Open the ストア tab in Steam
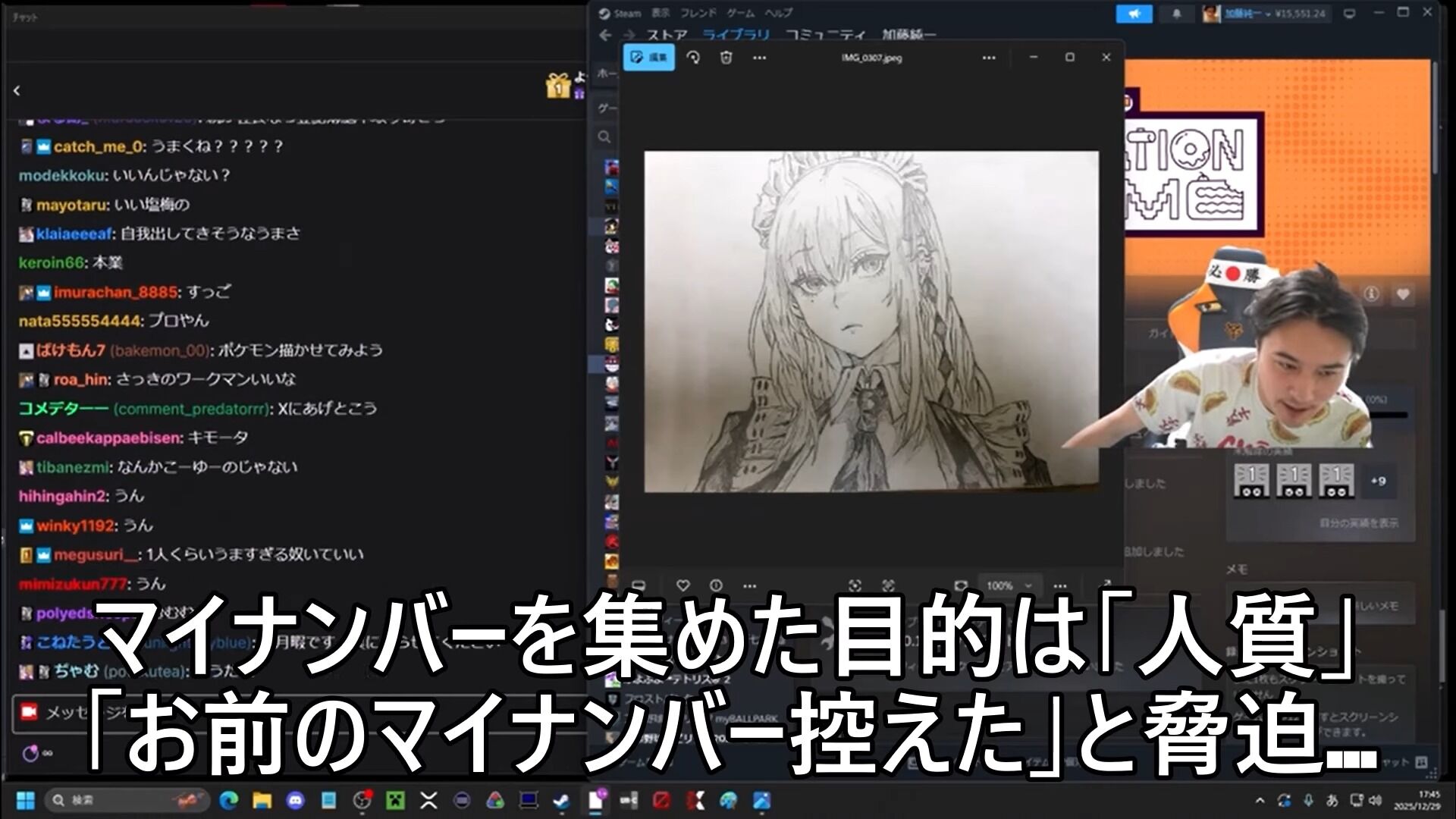Viewport: 1456px width, 819px height. (667, 35)
